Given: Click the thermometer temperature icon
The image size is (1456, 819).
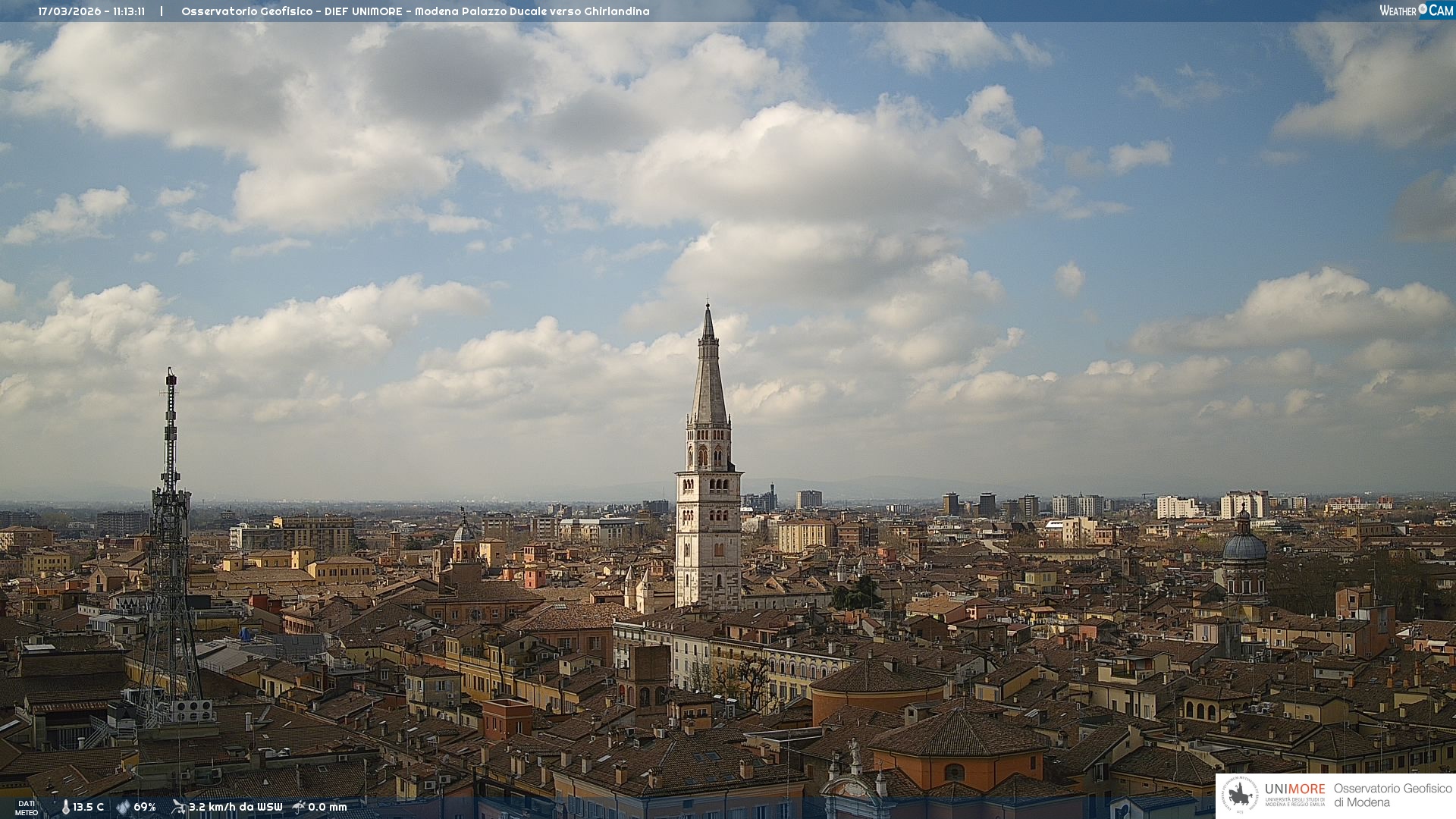Looking at the screenshot, I should [x=65, y=807].
